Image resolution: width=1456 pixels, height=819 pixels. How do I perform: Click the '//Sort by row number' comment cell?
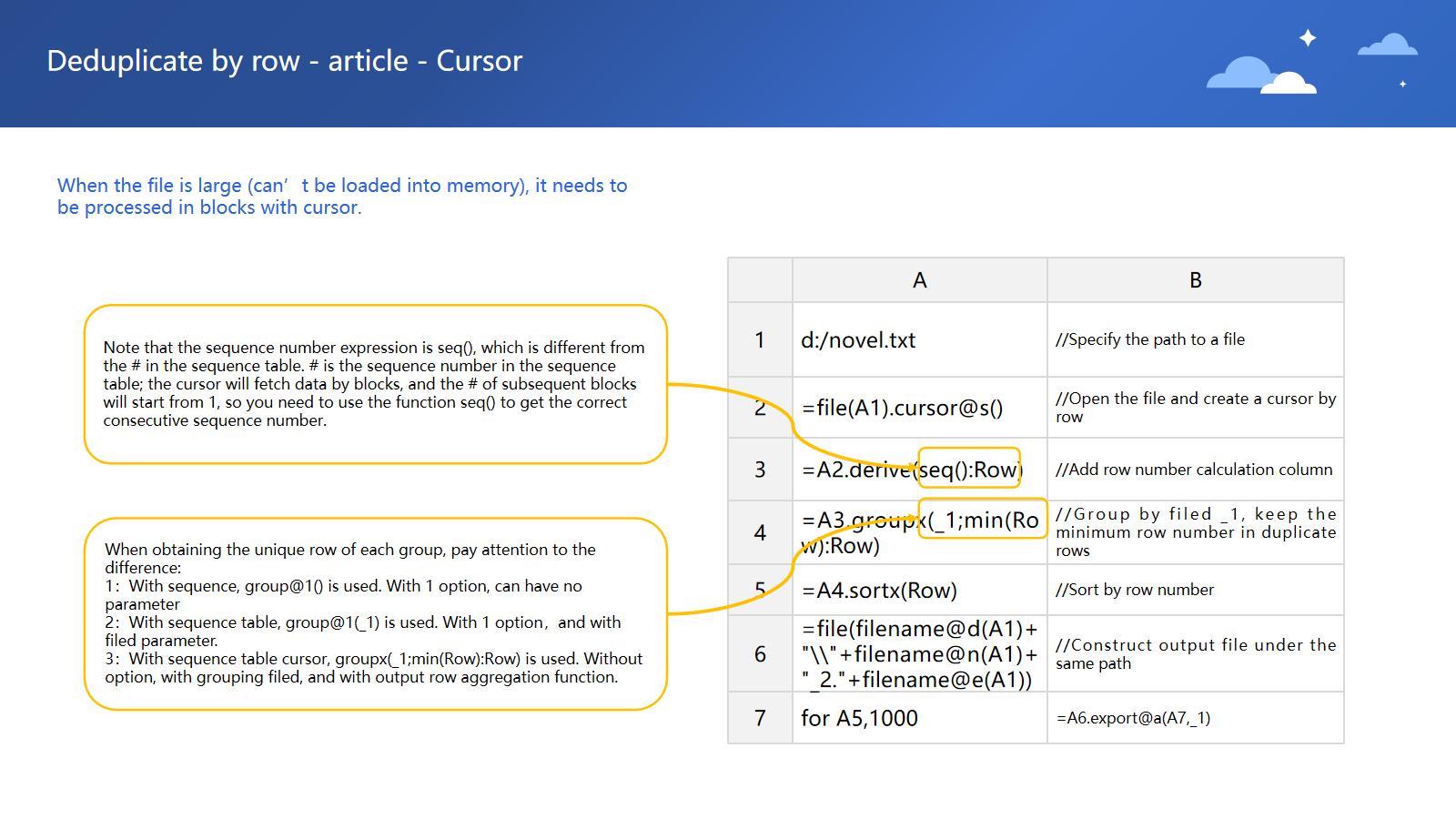coord(1135,590)
